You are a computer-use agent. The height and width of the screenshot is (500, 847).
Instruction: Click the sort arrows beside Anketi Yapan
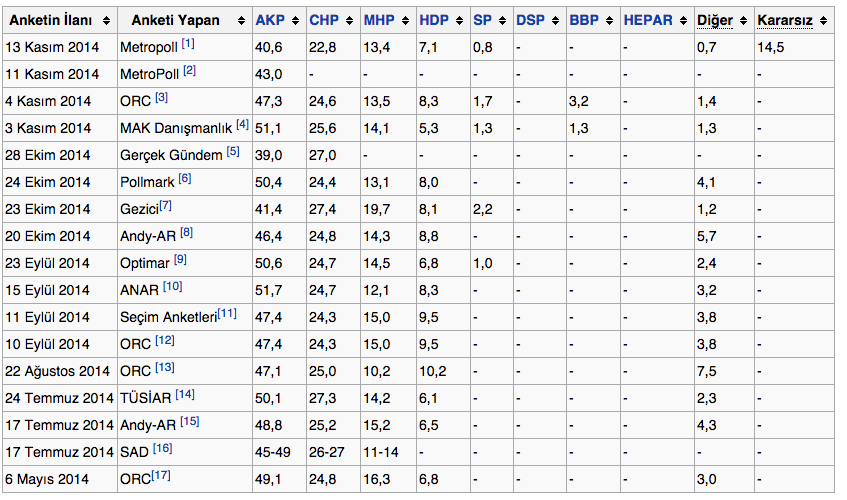242,20
